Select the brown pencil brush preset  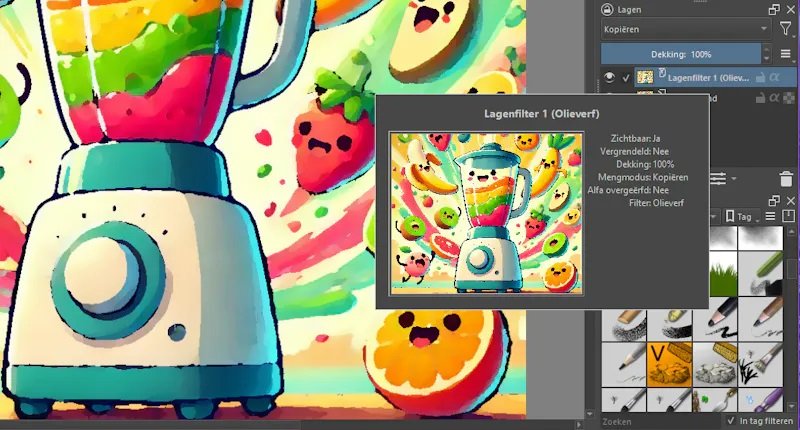pyautogui.click(x=760, y=320)
